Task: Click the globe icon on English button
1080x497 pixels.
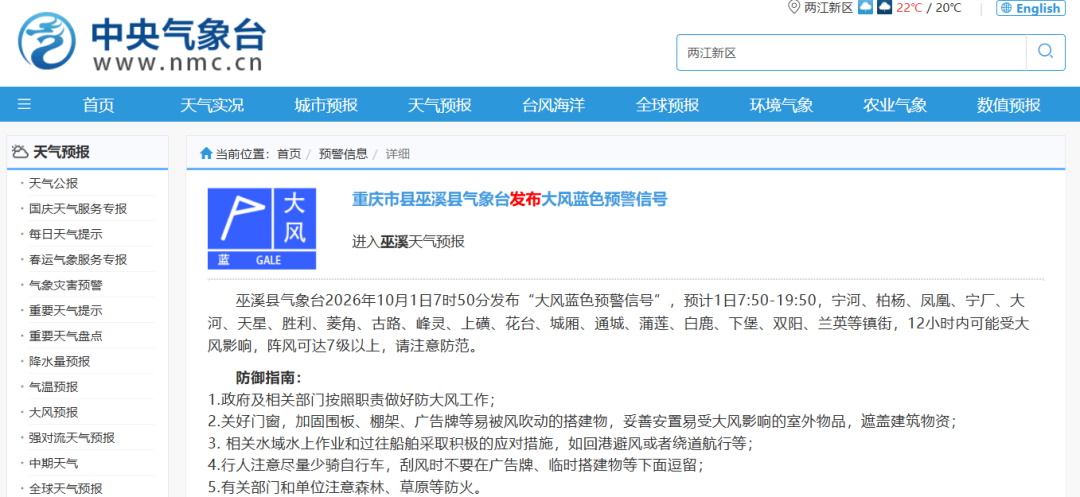Action: point(1006,8)
